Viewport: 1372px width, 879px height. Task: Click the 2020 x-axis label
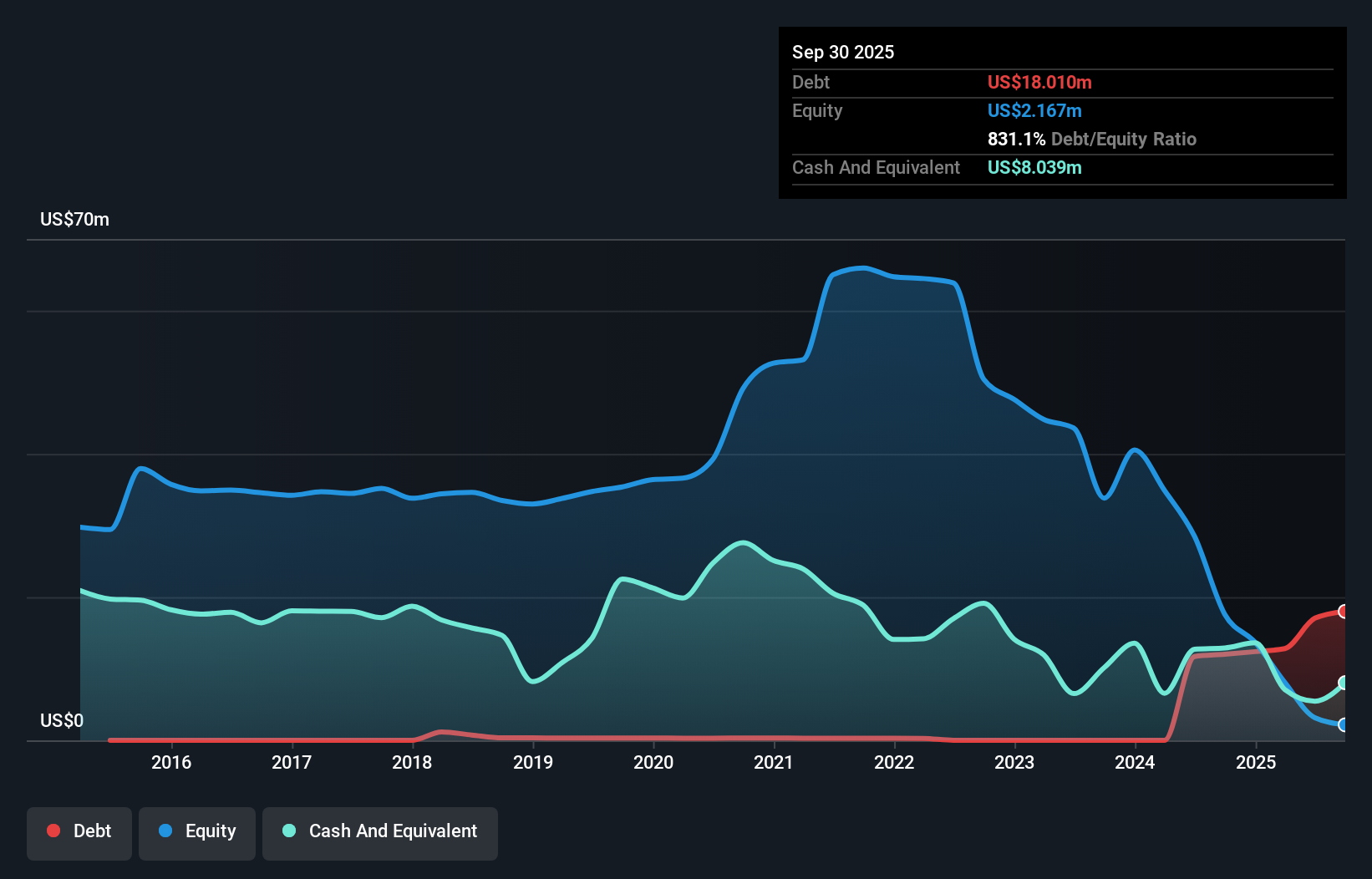click(x=653, y=762)
